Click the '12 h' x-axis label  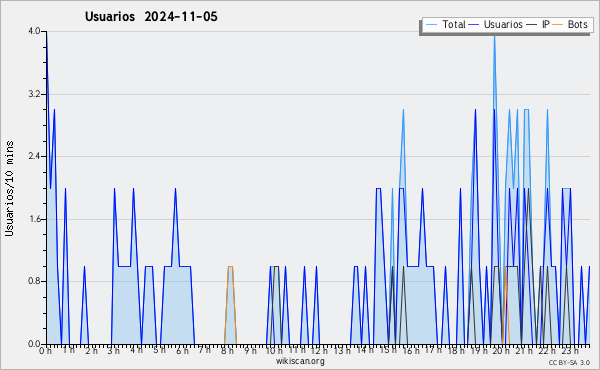[x=320, y=351]
